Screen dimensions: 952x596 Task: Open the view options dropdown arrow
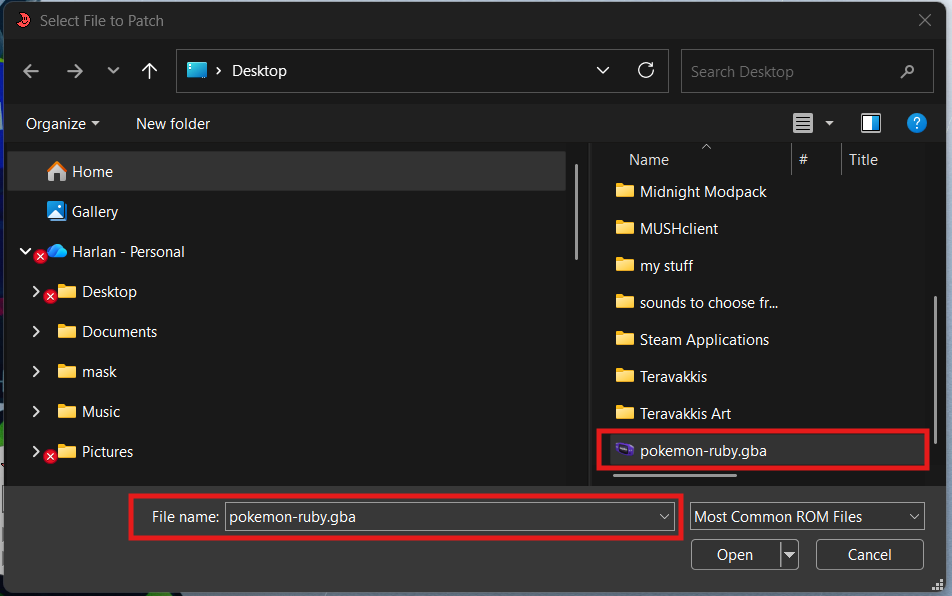coord(829,124)
